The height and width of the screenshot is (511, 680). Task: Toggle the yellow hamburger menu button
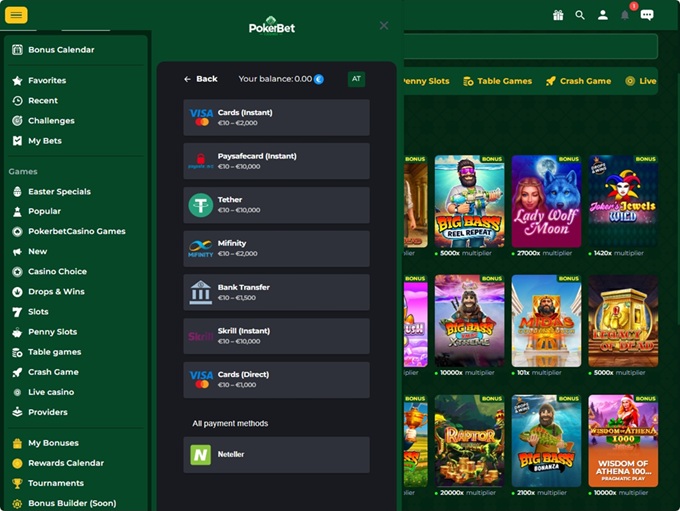click(x=16, y=15)
